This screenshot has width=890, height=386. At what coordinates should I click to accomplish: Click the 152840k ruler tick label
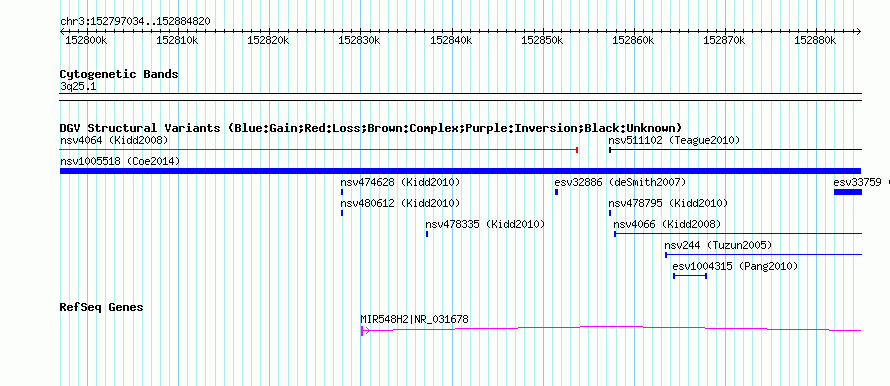click(x=451, y=40)
